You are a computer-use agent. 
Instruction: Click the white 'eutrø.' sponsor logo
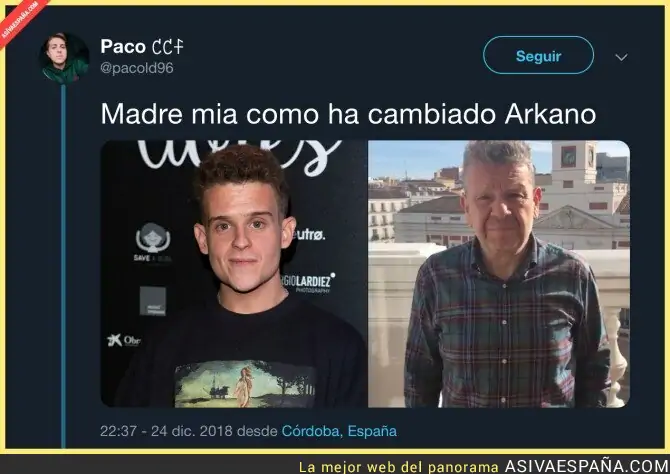310,235
